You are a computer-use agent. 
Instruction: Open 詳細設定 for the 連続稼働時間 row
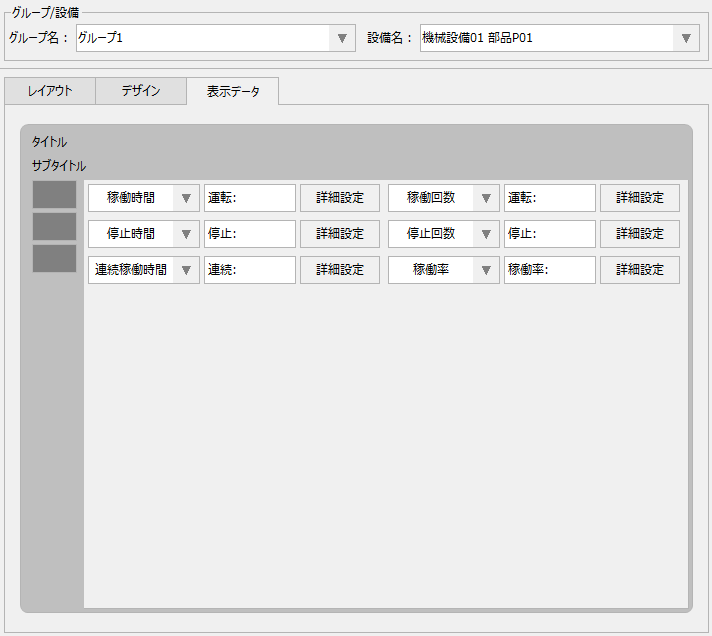(x=340, y=270)
